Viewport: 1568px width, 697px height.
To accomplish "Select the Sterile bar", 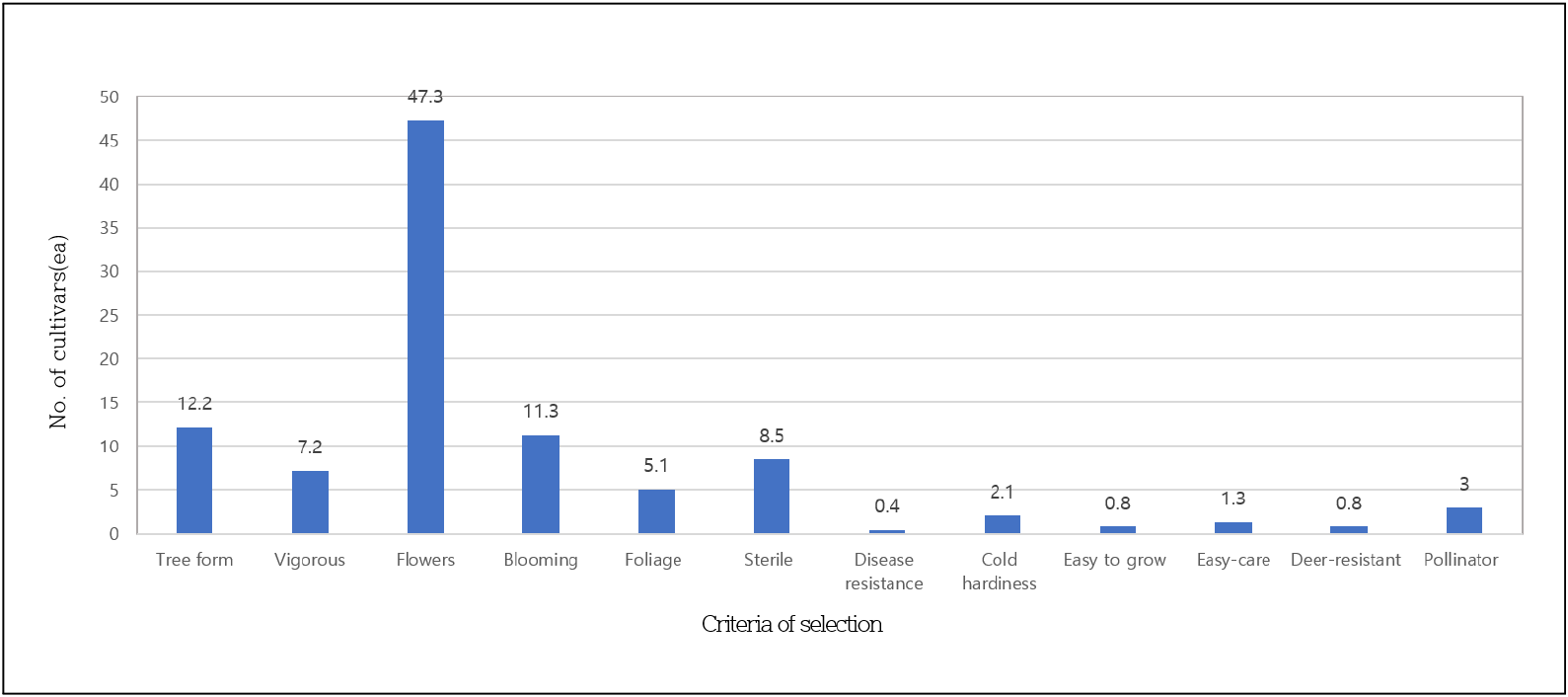I will click(772, 497).
